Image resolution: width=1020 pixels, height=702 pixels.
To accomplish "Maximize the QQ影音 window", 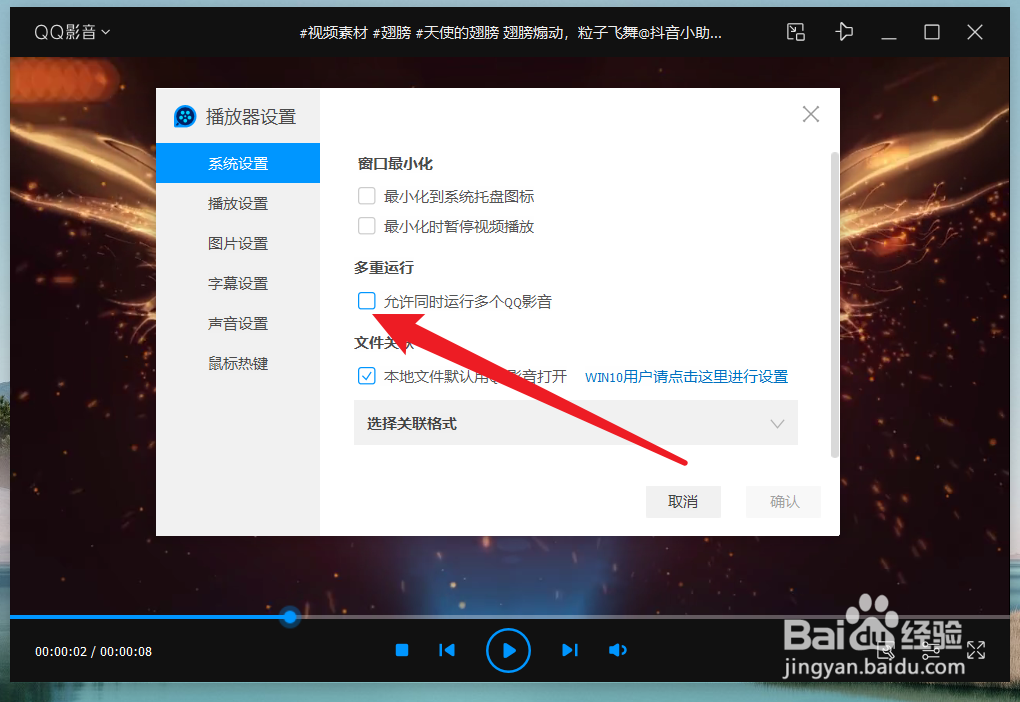I will tap(932, 32).
